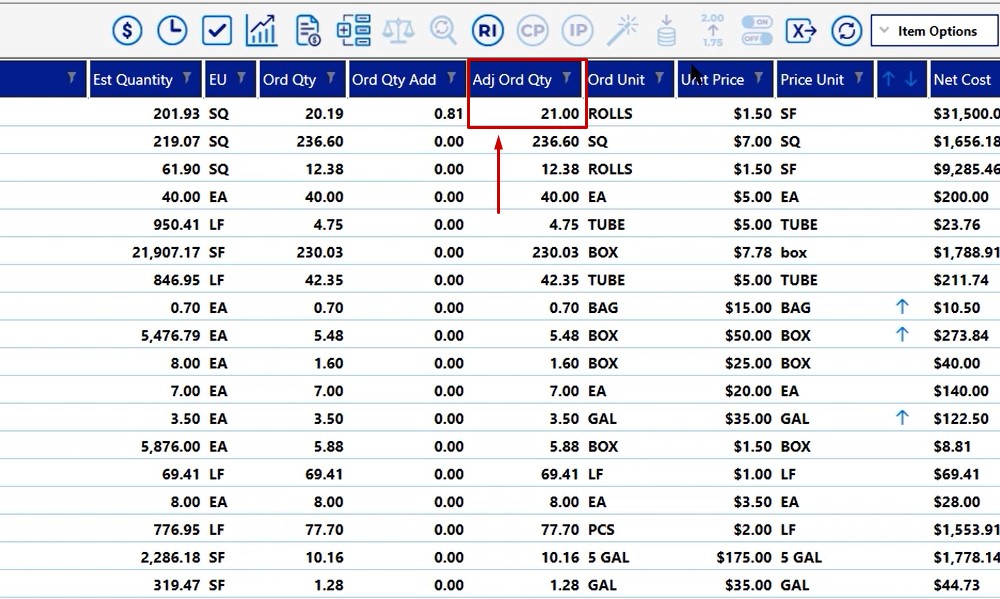Click the magic wand icon
Screen dimensions: 1000x599
pyautogui.click(x=623, y=31)
